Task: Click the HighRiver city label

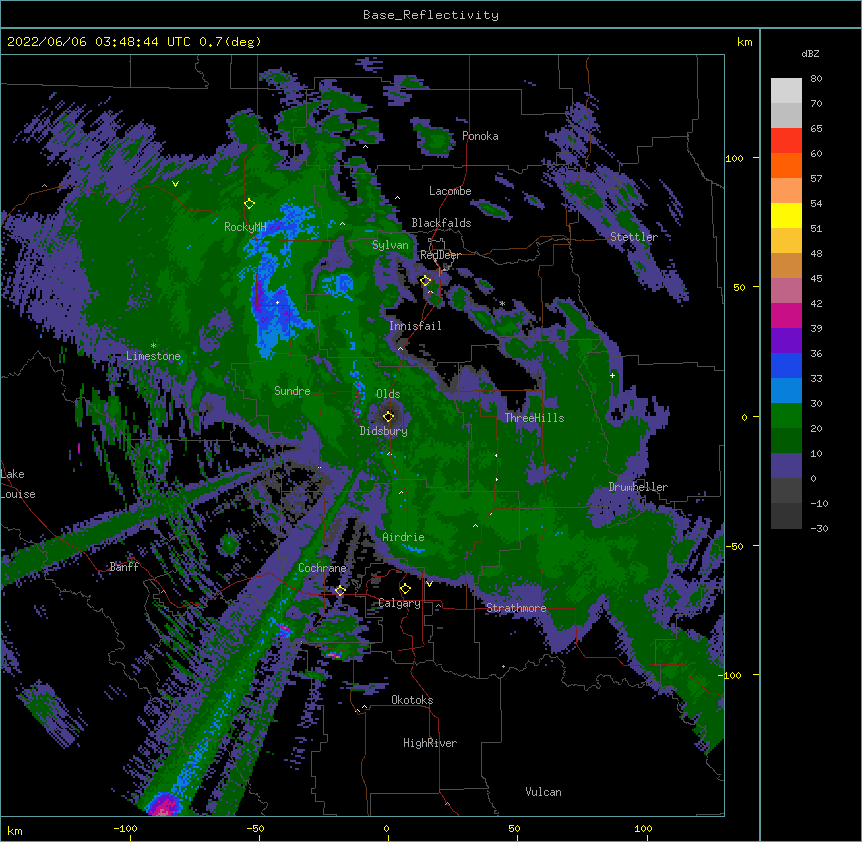Action: [430, 743]
